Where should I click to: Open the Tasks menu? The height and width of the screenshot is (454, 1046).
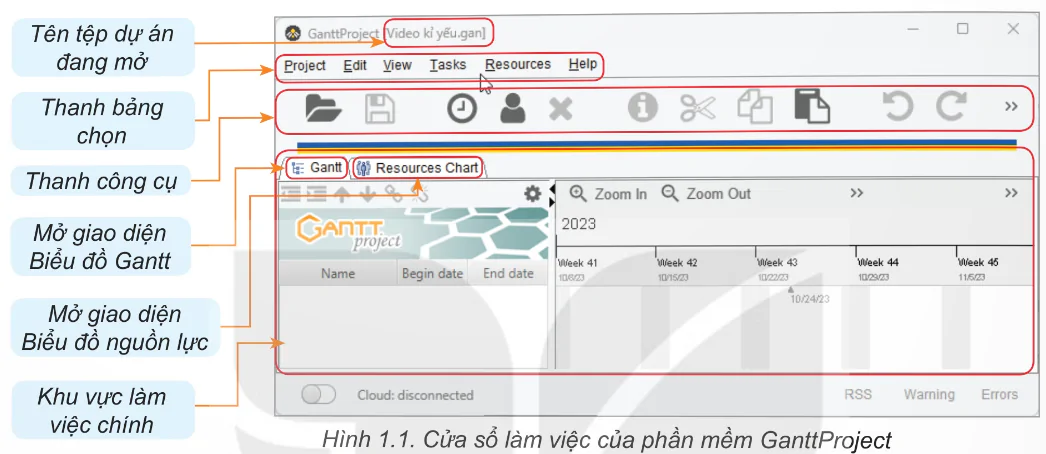point(447,65)
